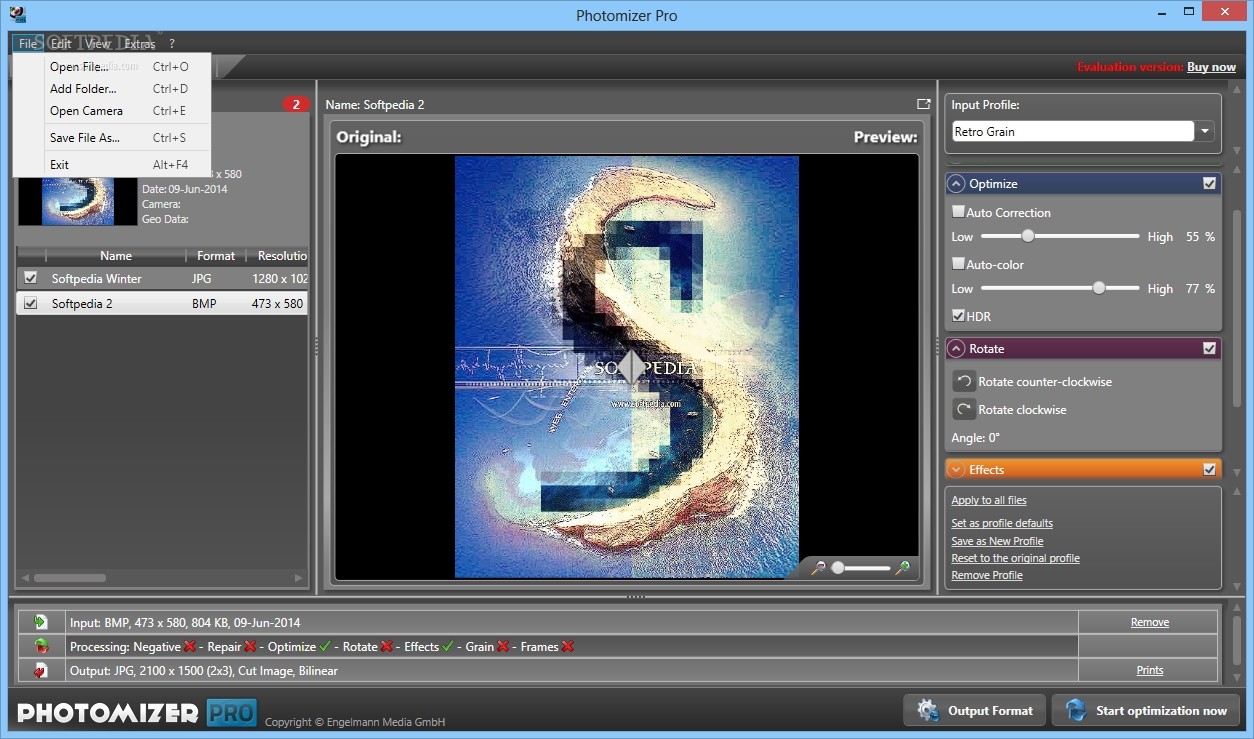Click the Auto-color strength slider handle
The image size is (1254, 739).
coord(1099,288)
